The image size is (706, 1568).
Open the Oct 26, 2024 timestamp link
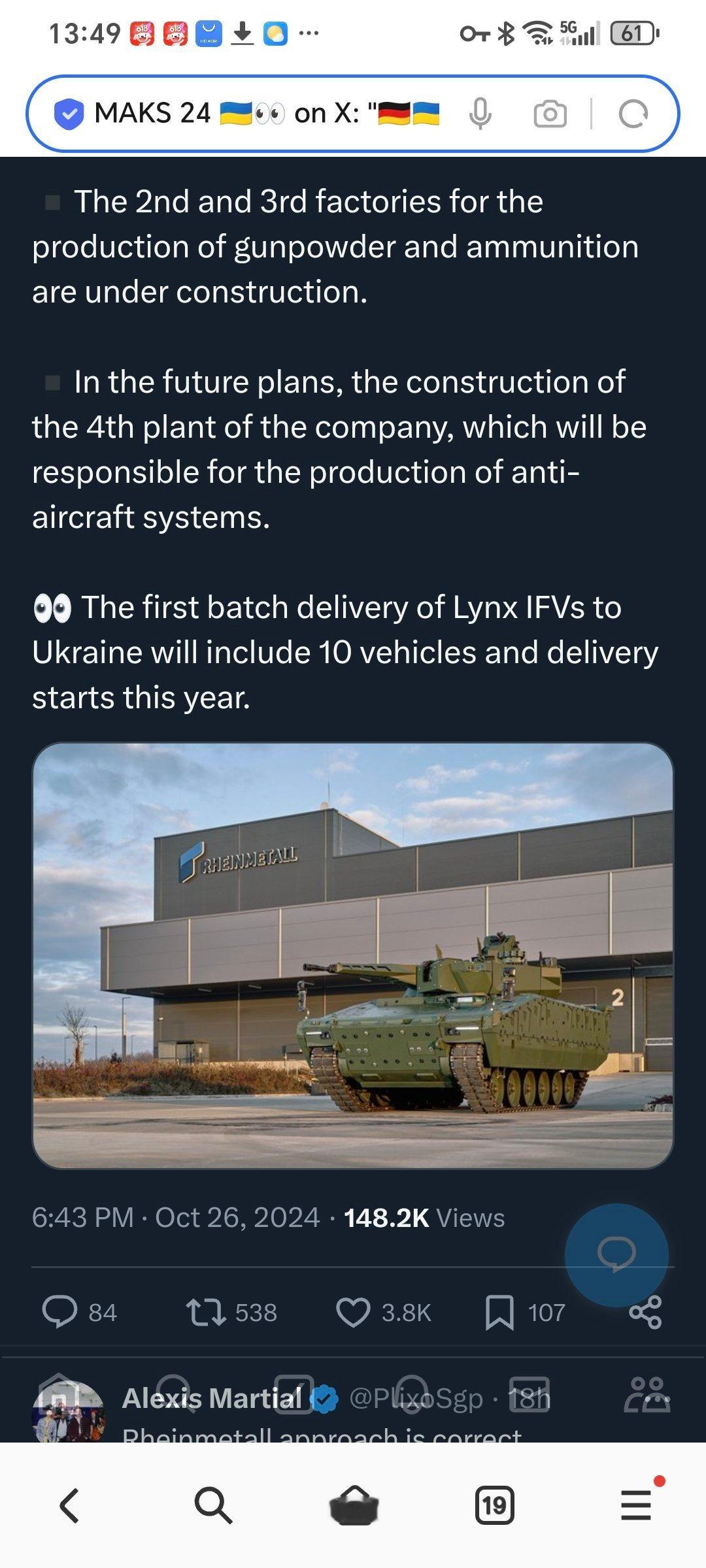[x=237, y=1218]
